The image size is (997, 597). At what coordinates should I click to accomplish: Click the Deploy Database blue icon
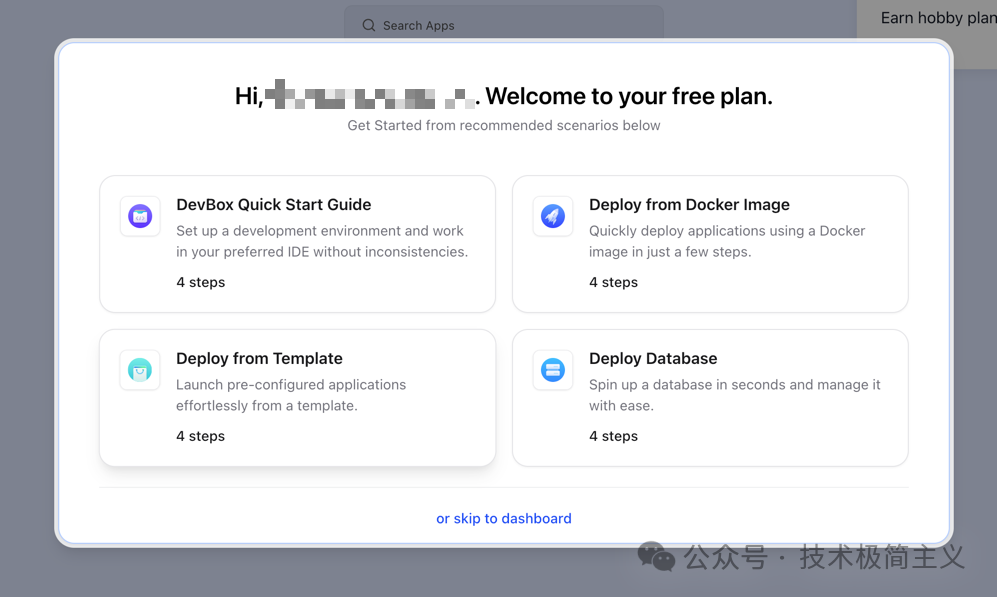coord(553,370)
